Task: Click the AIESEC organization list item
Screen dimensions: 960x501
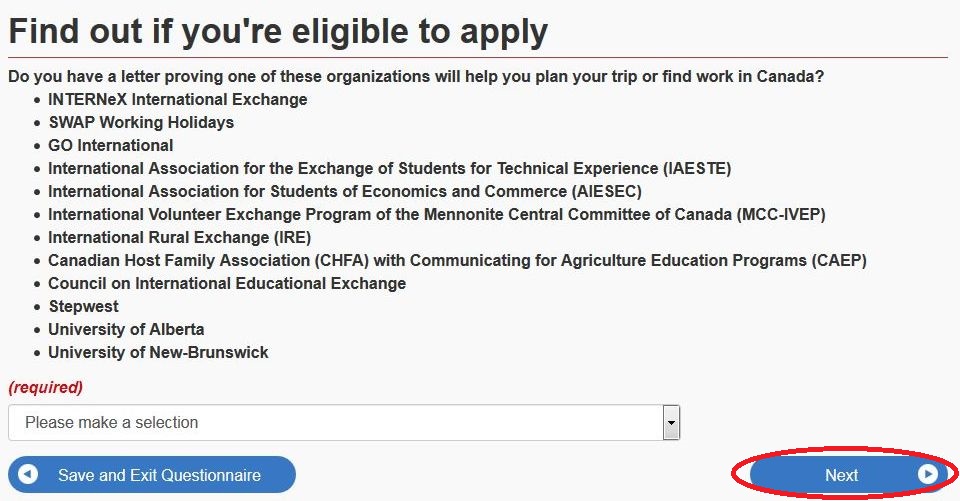Action: pos(345,191)
